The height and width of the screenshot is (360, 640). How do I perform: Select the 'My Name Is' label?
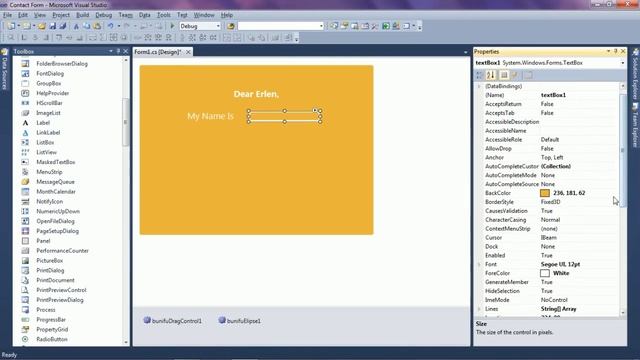(210, 116)
